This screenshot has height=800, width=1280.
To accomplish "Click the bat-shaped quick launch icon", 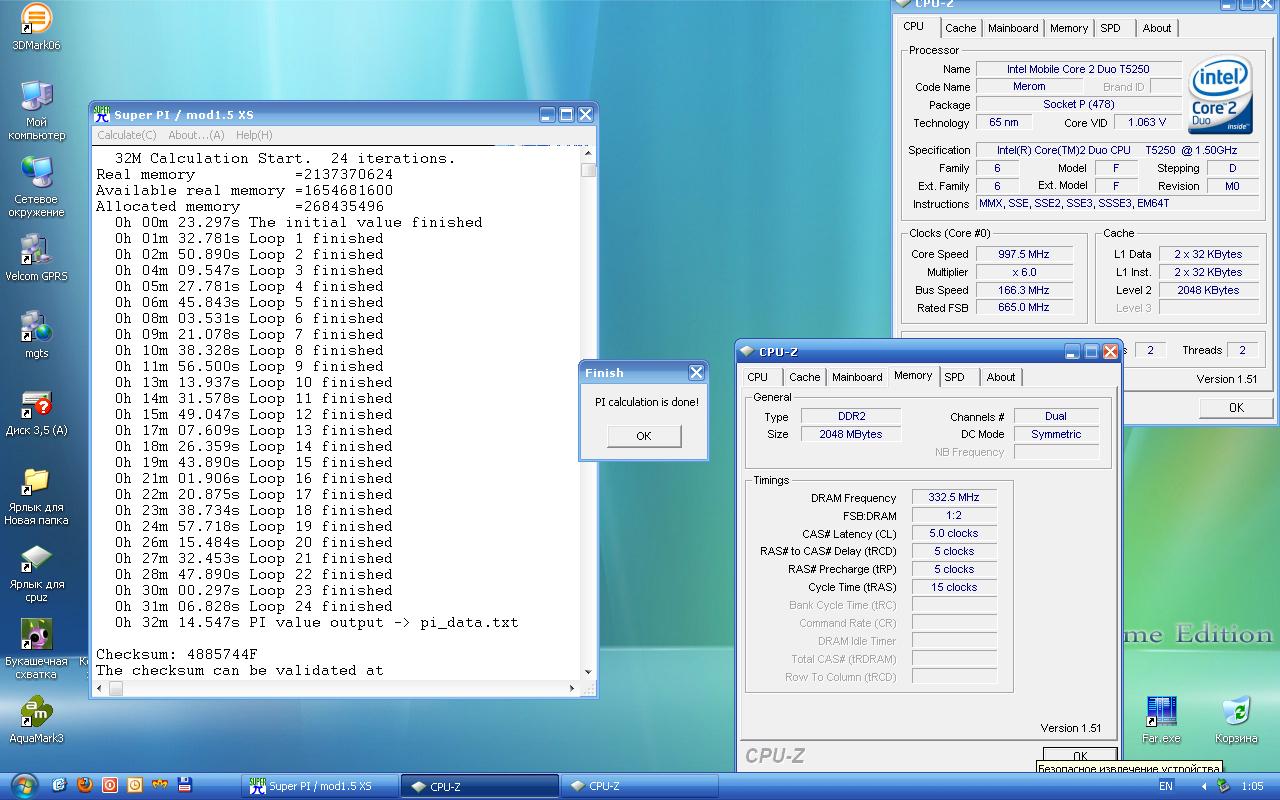I will 160,785.
